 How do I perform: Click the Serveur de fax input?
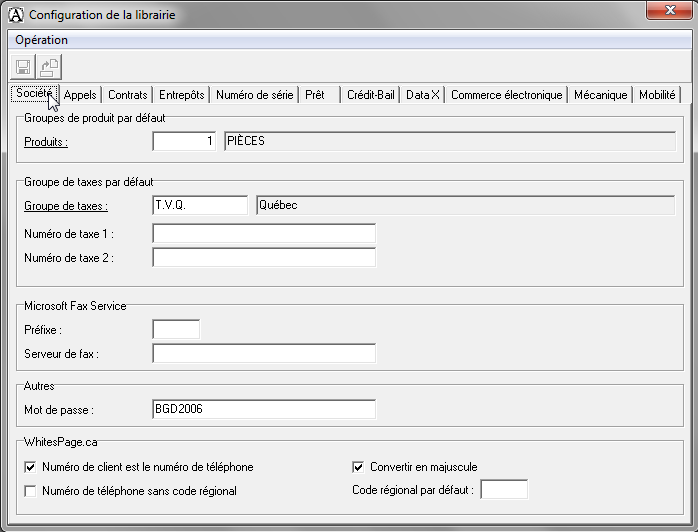[264, 353]
